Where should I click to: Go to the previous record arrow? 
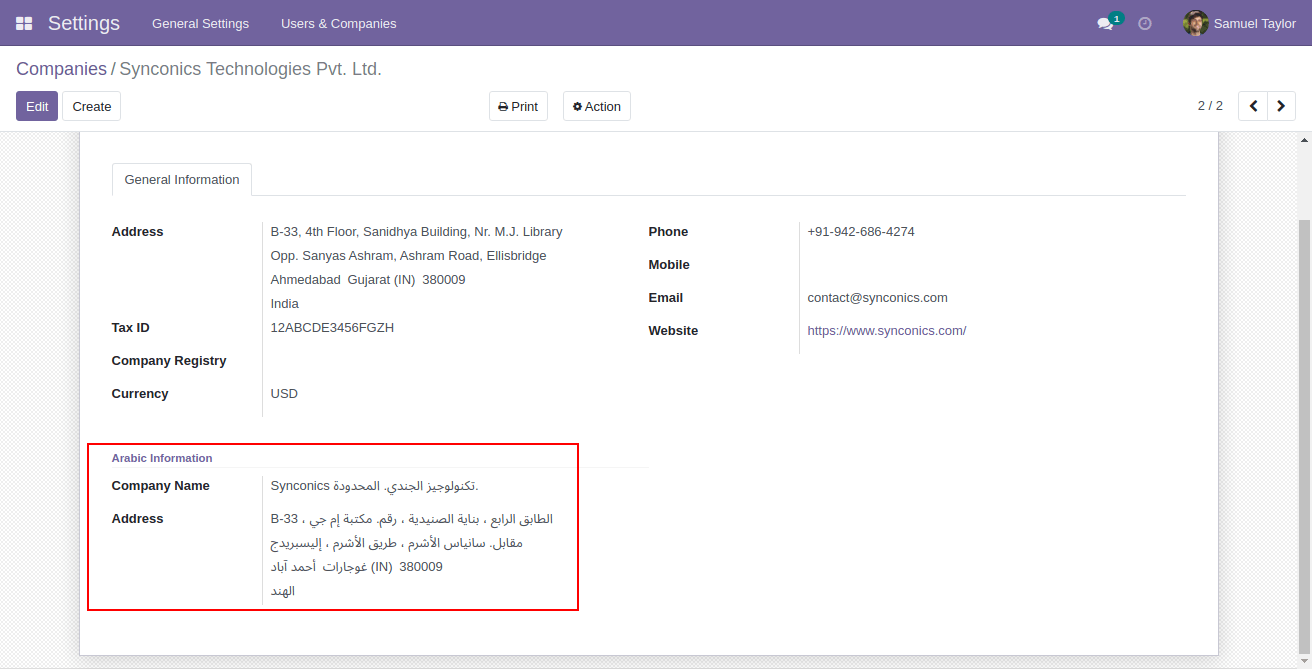tap(1253, 106)
